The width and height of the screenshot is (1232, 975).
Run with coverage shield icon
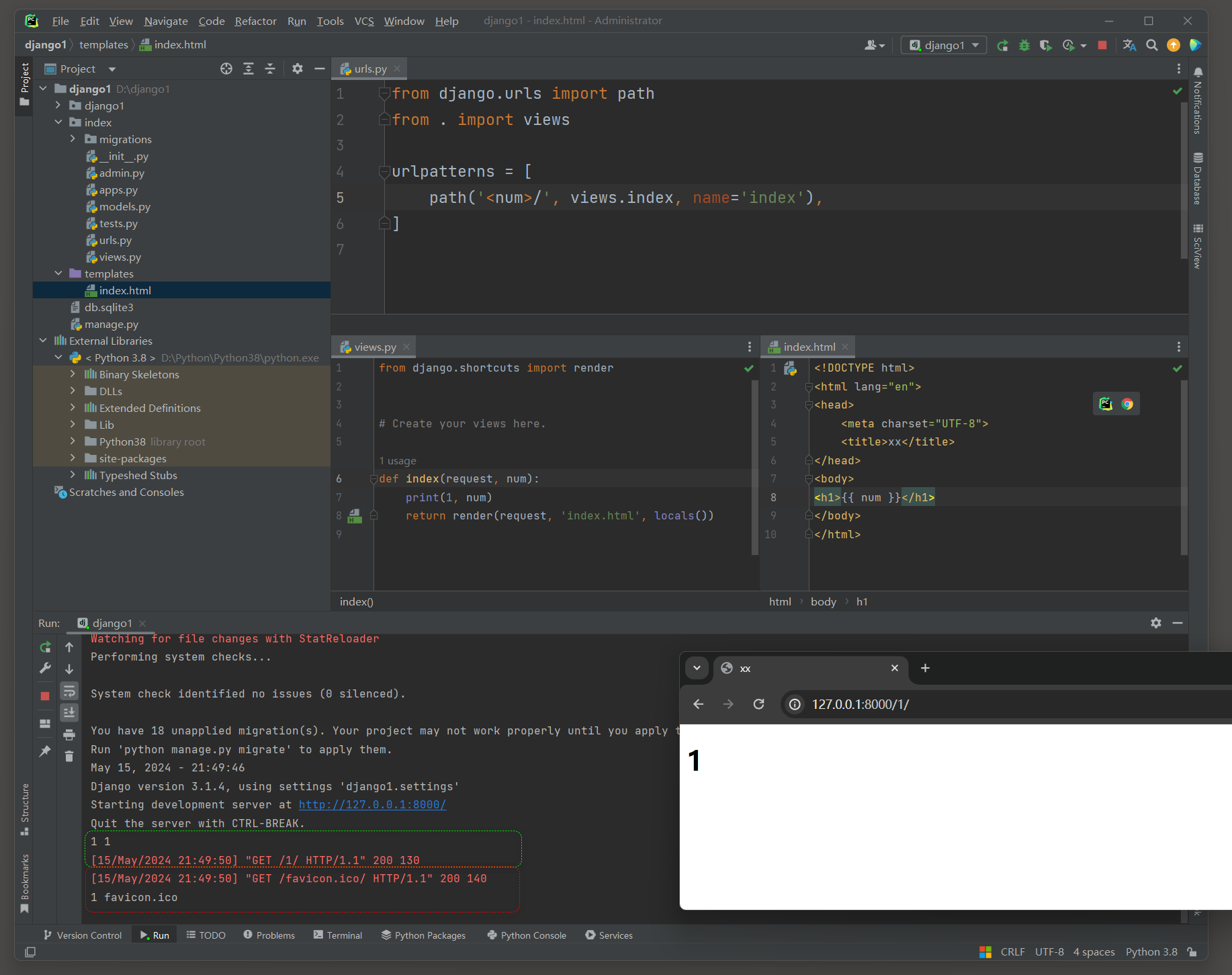pos(1045,45)
